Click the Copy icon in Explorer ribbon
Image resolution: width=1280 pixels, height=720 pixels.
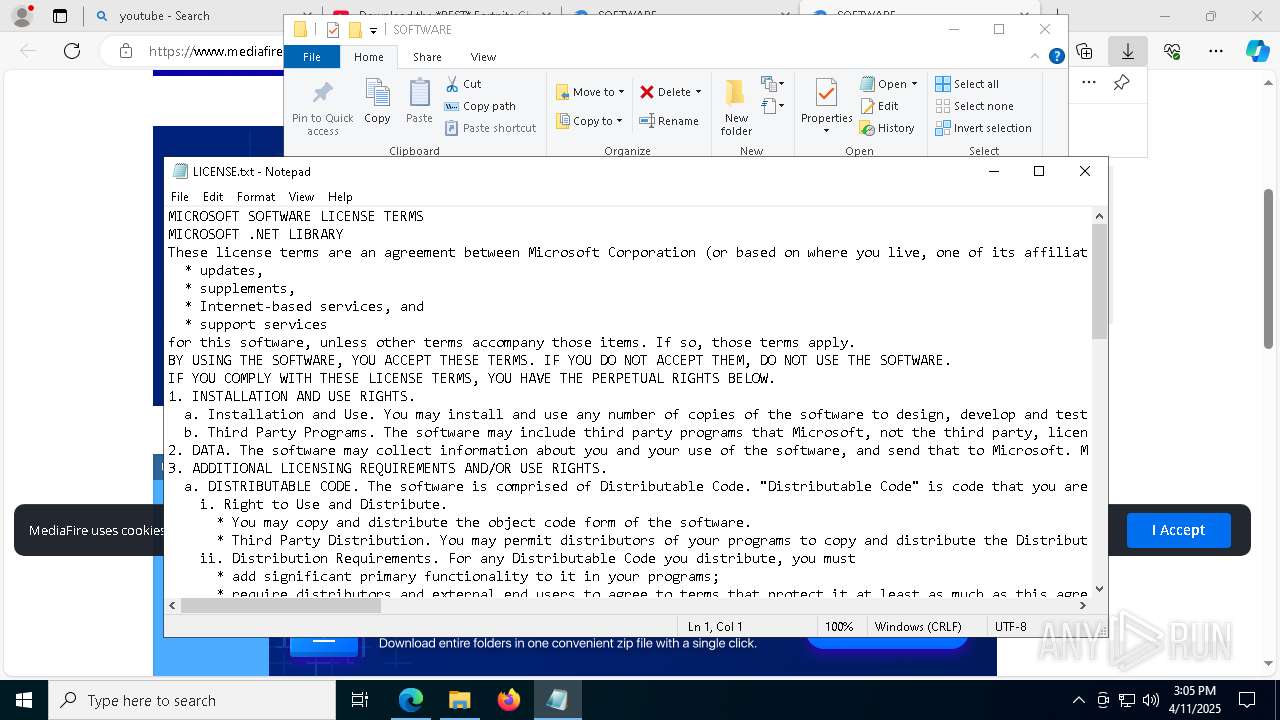pyautogui.click(x=377, y=102)
